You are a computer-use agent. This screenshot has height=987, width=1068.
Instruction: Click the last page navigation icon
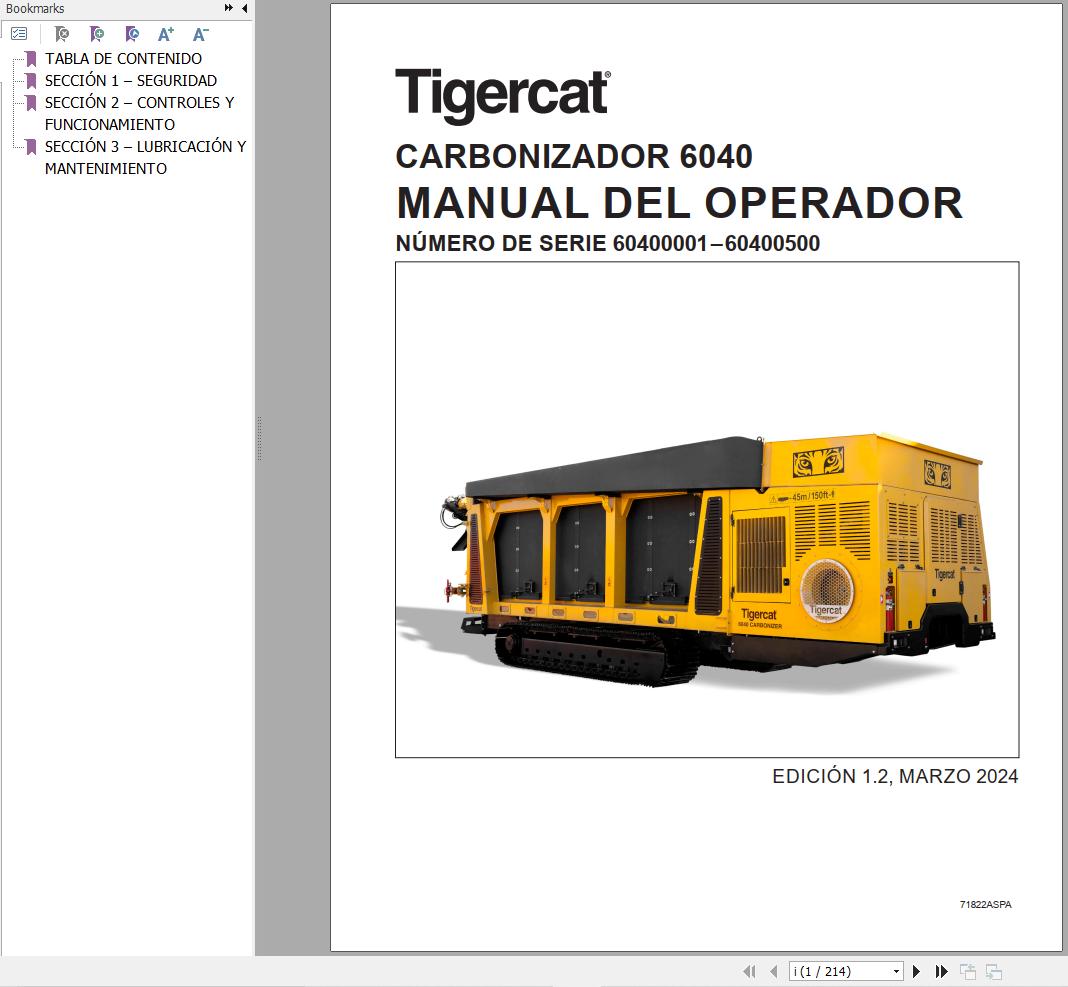(941, 970)
